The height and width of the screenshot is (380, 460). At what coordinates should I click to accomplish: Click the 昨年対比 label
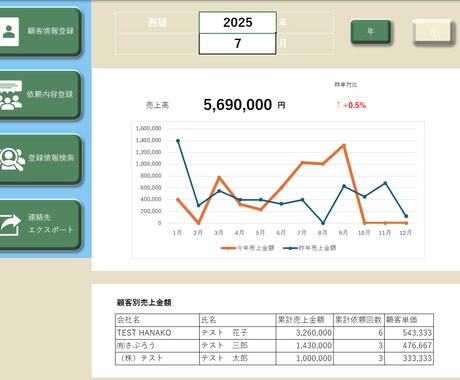pos(346,85)
